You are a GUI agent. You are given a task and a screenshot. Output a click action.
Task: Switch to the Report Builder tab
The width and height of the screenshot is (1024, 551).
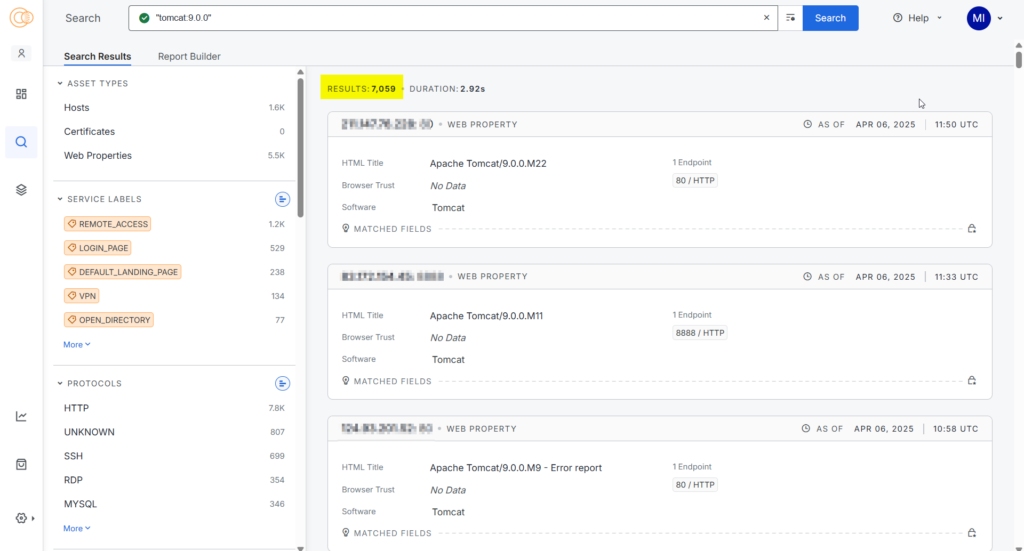(189, 56)
